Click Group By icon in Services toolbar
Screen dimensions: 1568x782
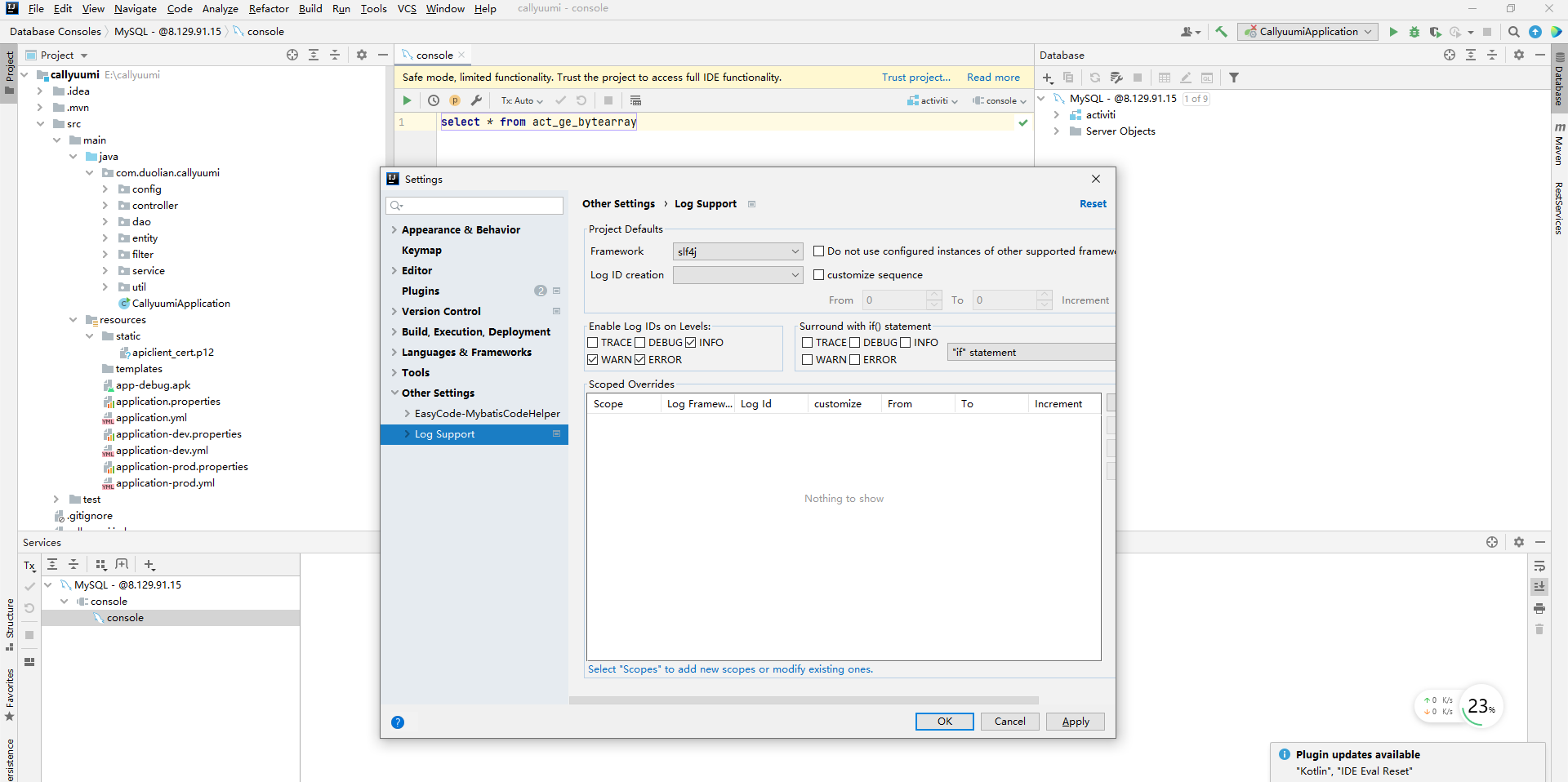coord(101,564)
